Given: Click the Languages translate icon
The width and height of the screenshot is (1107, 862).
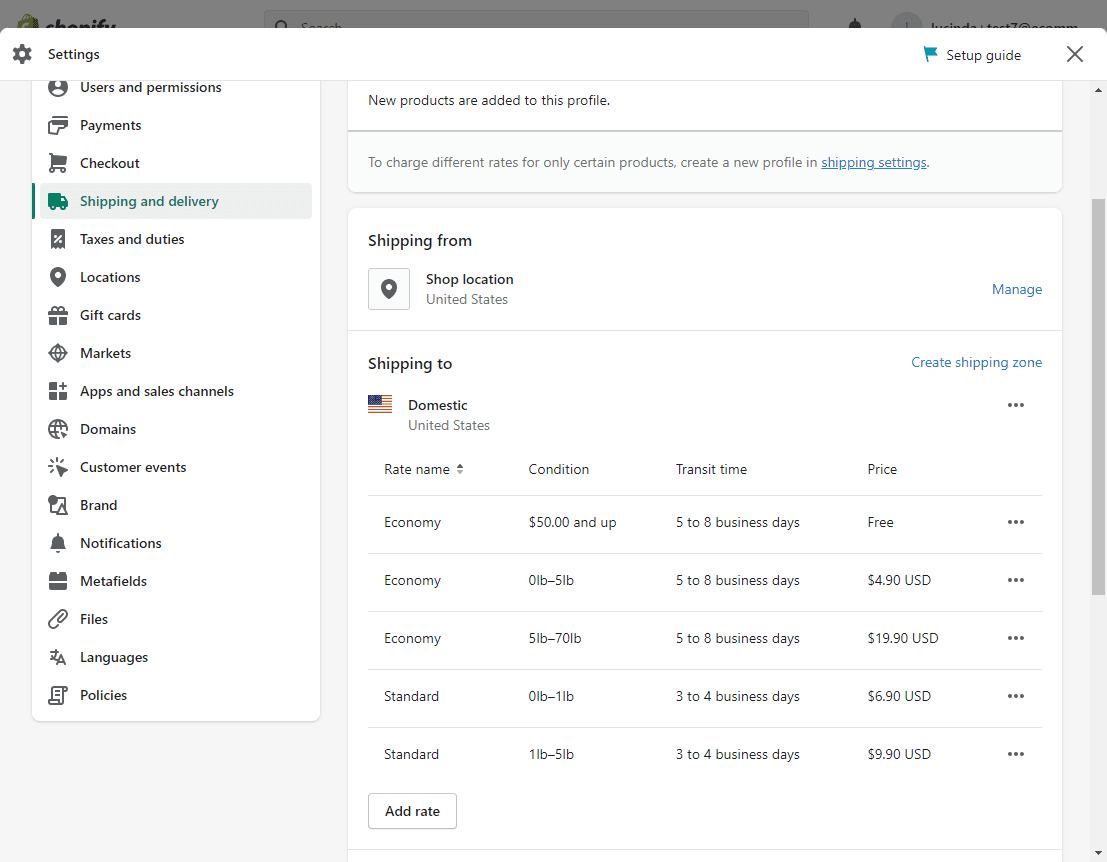Looking at the screenshot, I should click(58, 657).
